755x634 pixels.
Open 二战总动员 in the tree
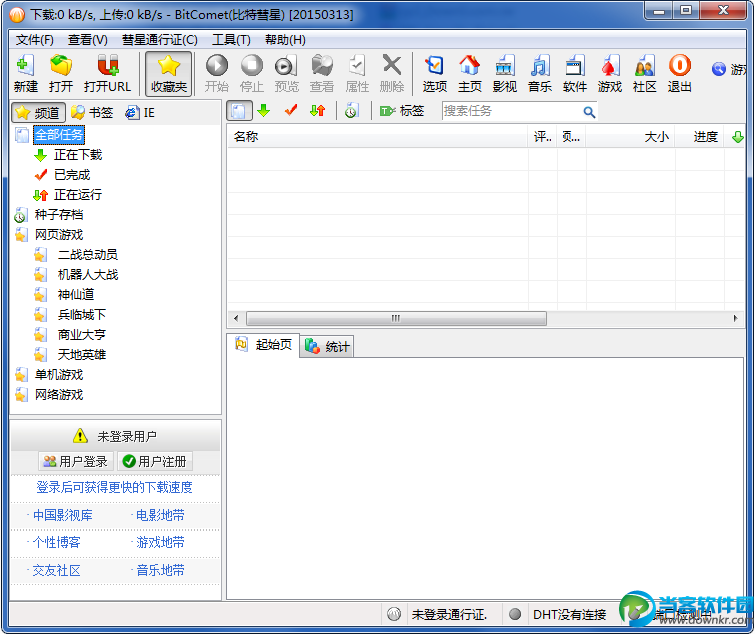(x=88, y=255)
